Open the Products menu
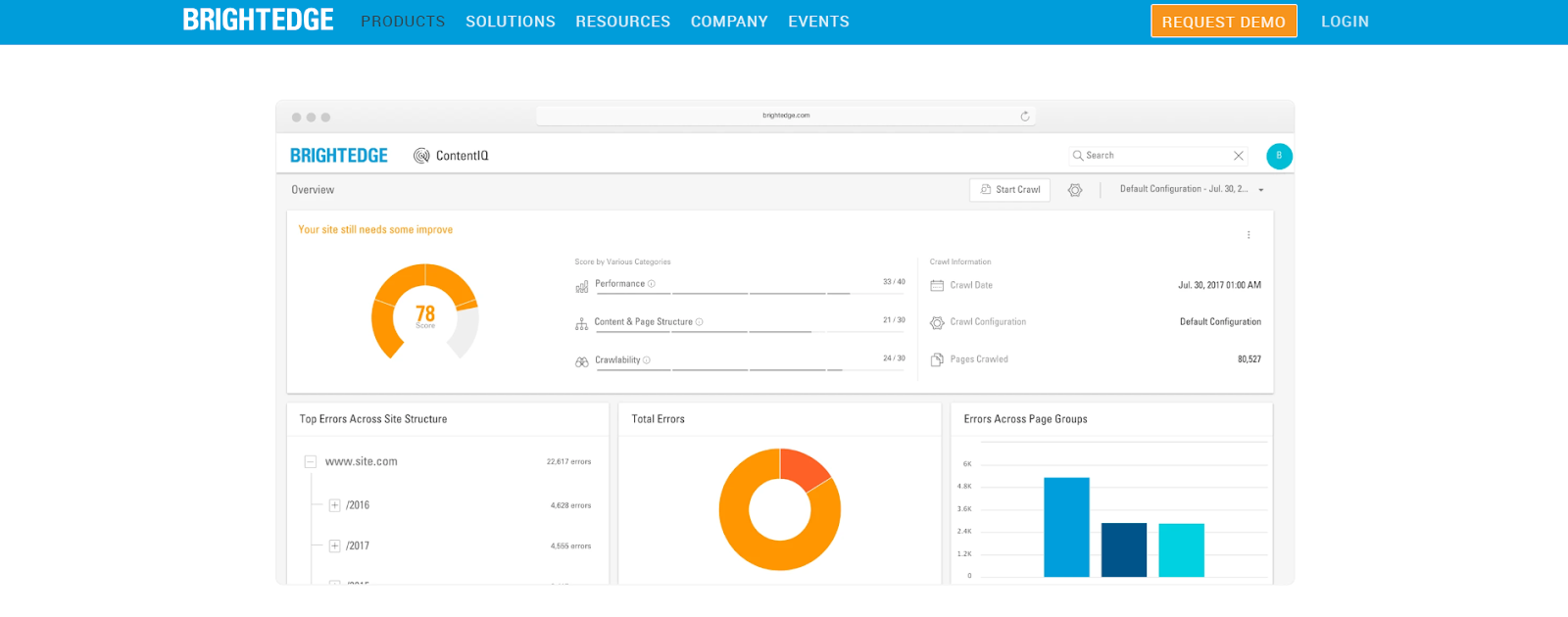The image size is (1568, 617). tap(403, 22)
